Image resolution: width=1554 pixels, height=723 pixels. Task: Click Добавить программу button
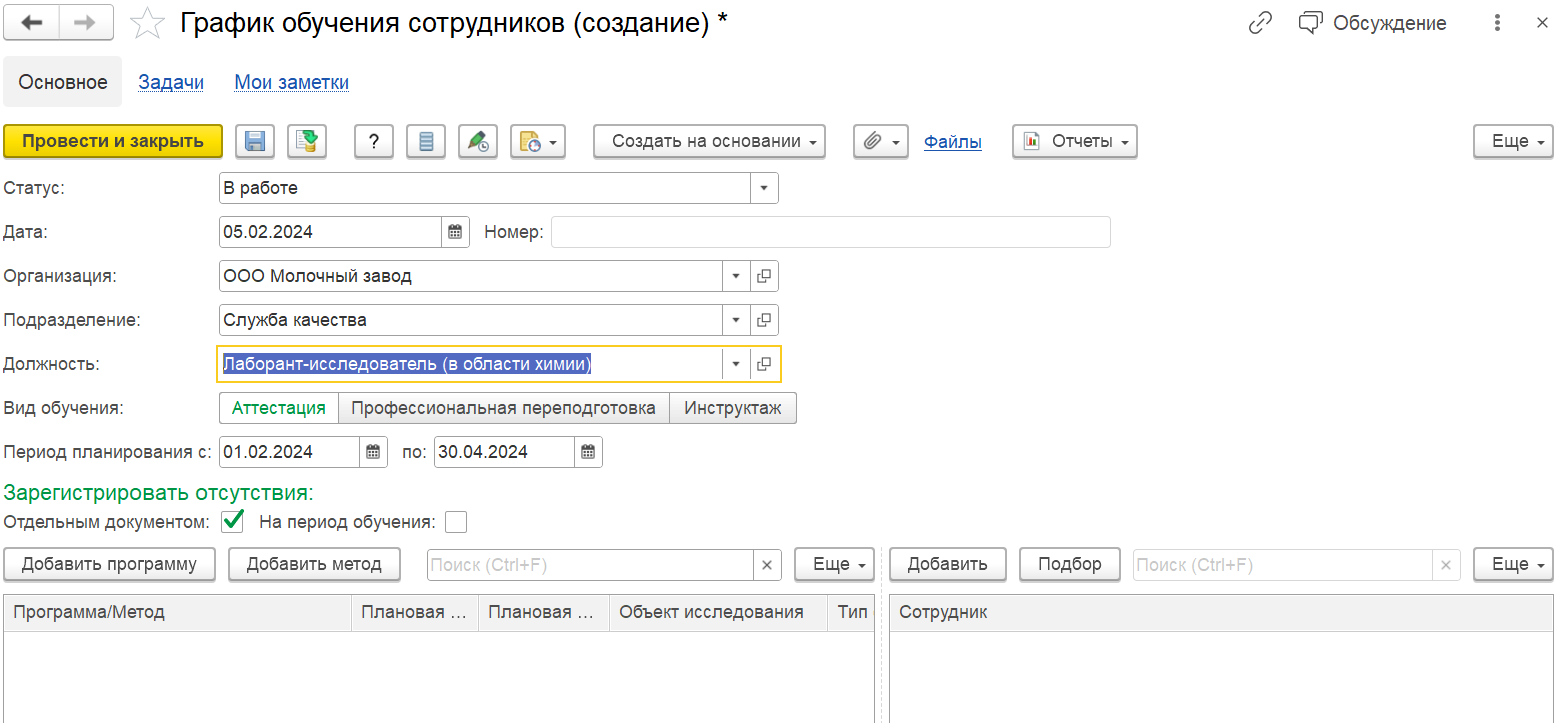[110, 564]
